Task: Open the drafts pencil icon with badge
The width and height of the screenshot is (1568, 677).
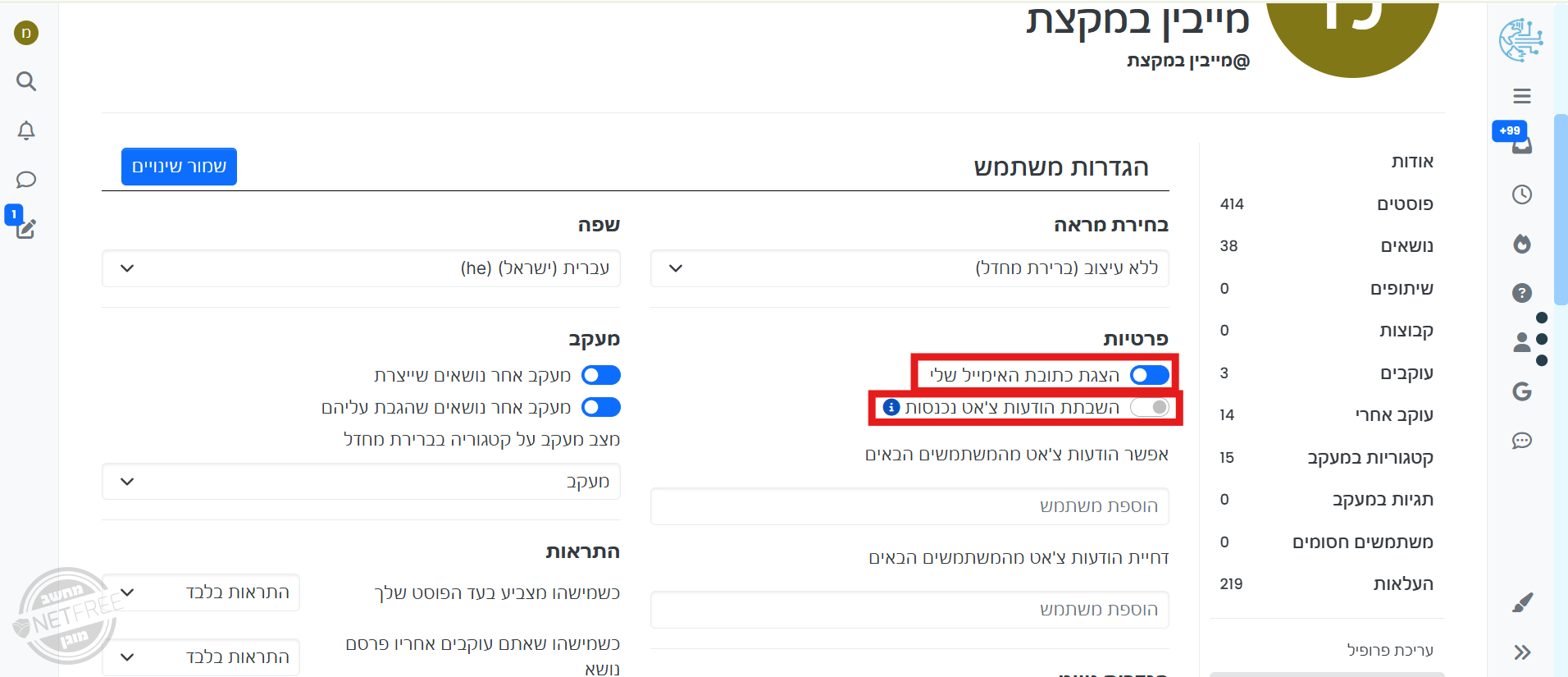Action: 25,228
